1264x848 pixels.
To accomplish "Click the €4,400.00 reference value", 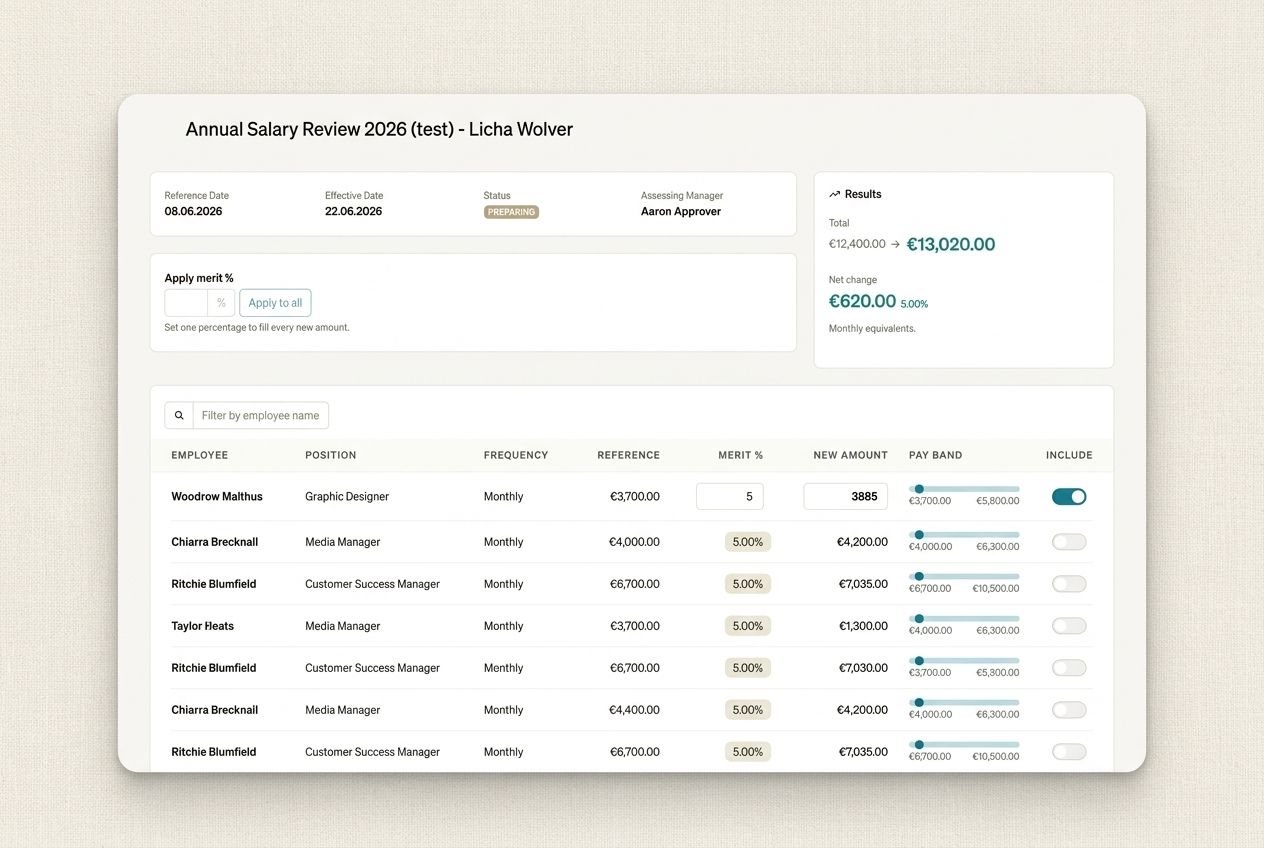I will pos(635,710).
